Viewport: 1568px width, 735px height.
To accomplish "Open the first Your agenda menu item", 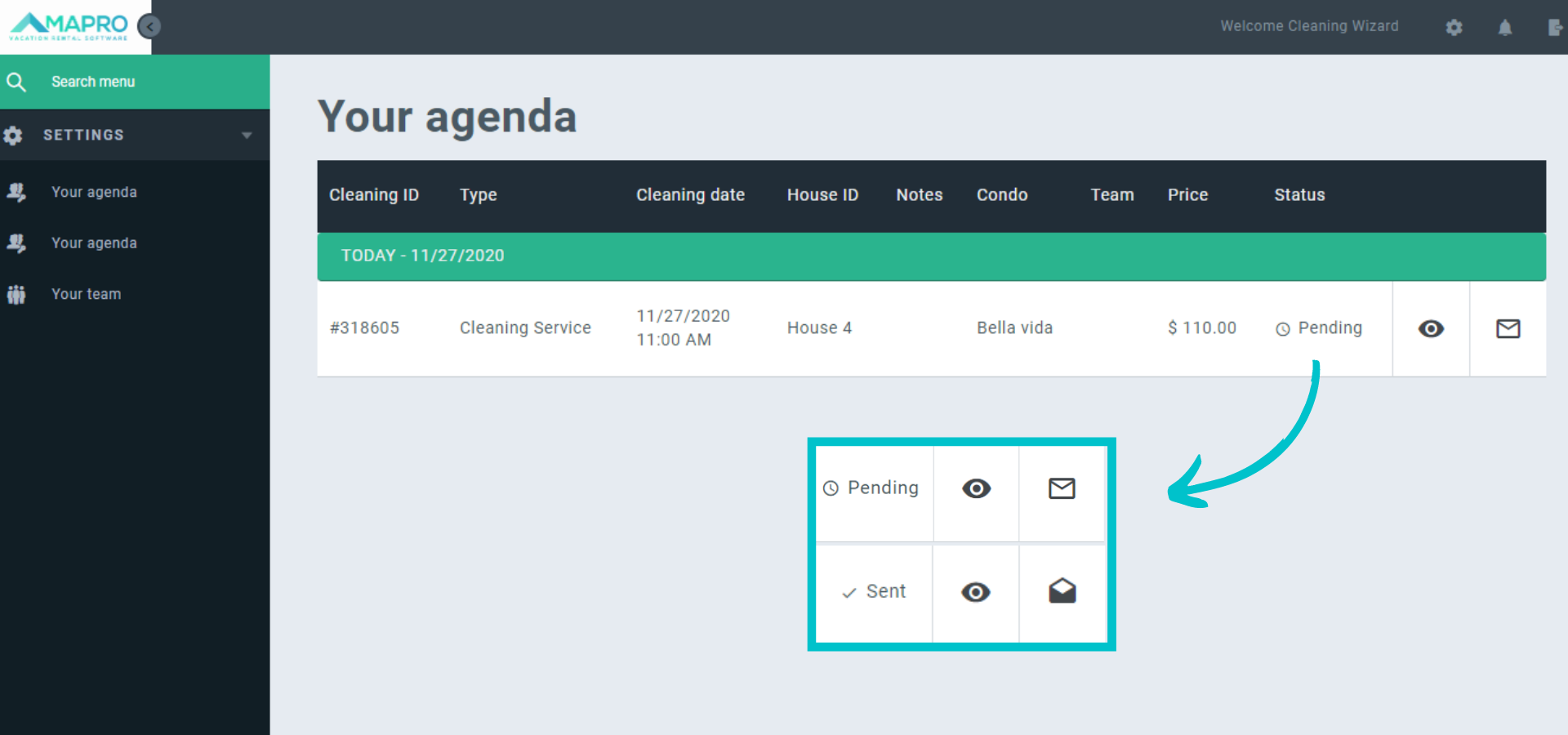I will 94,192.
